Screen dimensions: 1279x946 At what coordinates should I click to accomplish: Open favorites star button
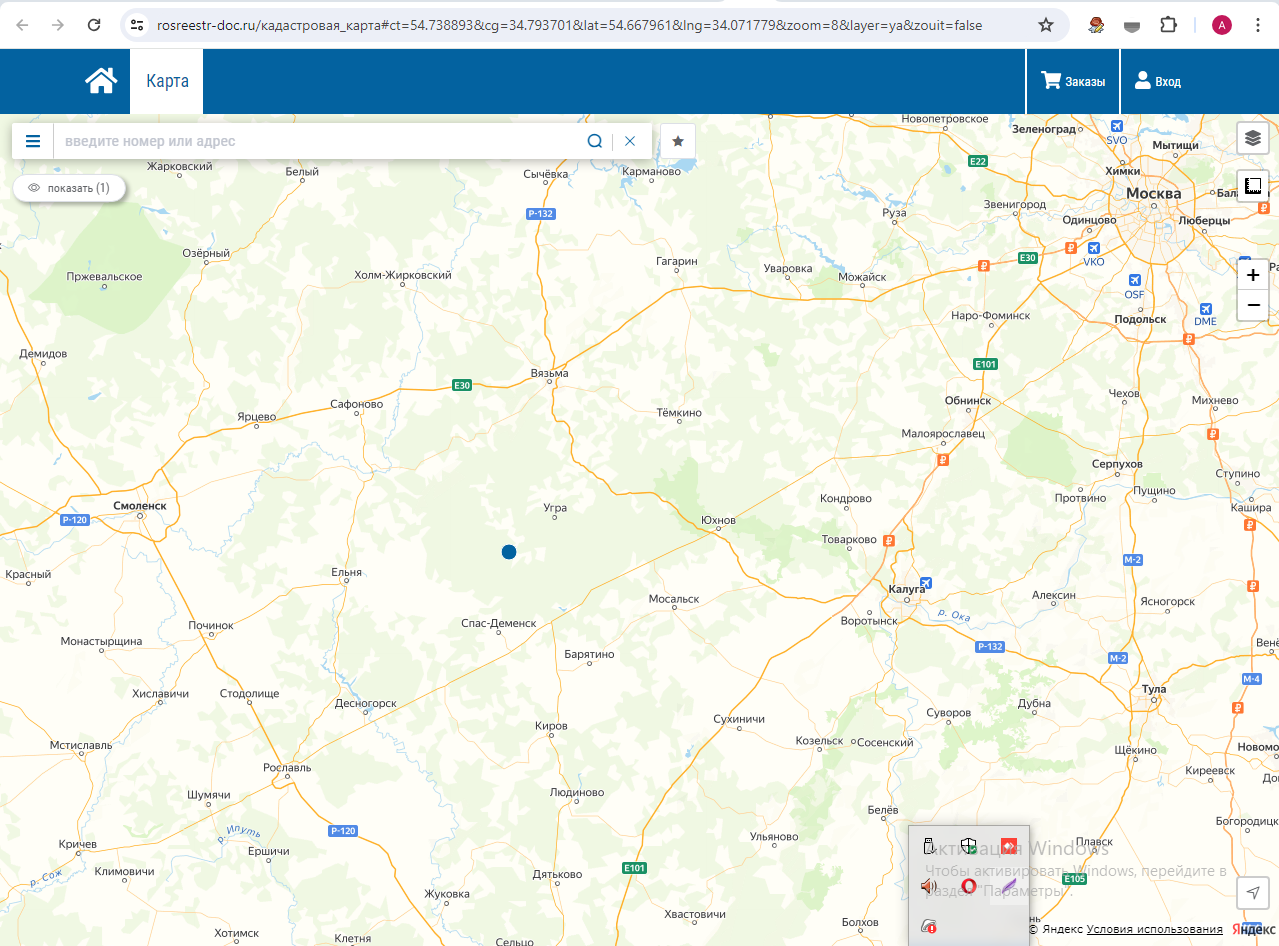[x=678, y=141]
